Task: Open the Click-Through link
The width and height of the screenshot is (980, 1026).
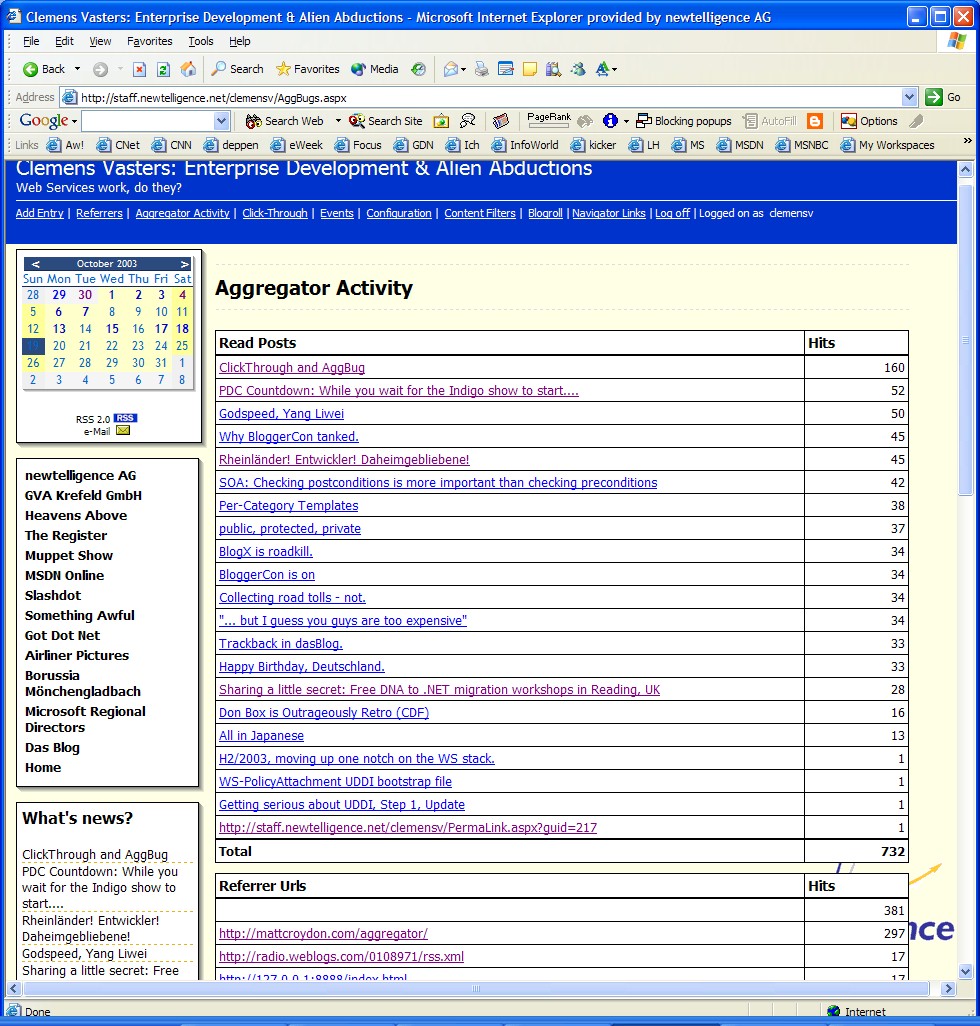Action: coord(275,213)
